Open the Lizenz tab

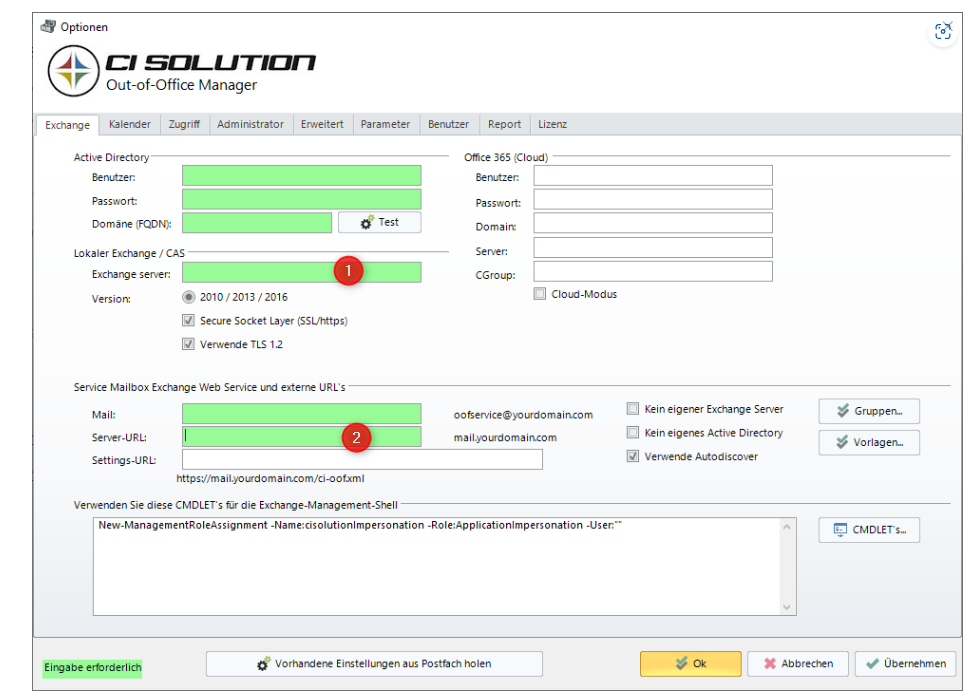point(552,124)
